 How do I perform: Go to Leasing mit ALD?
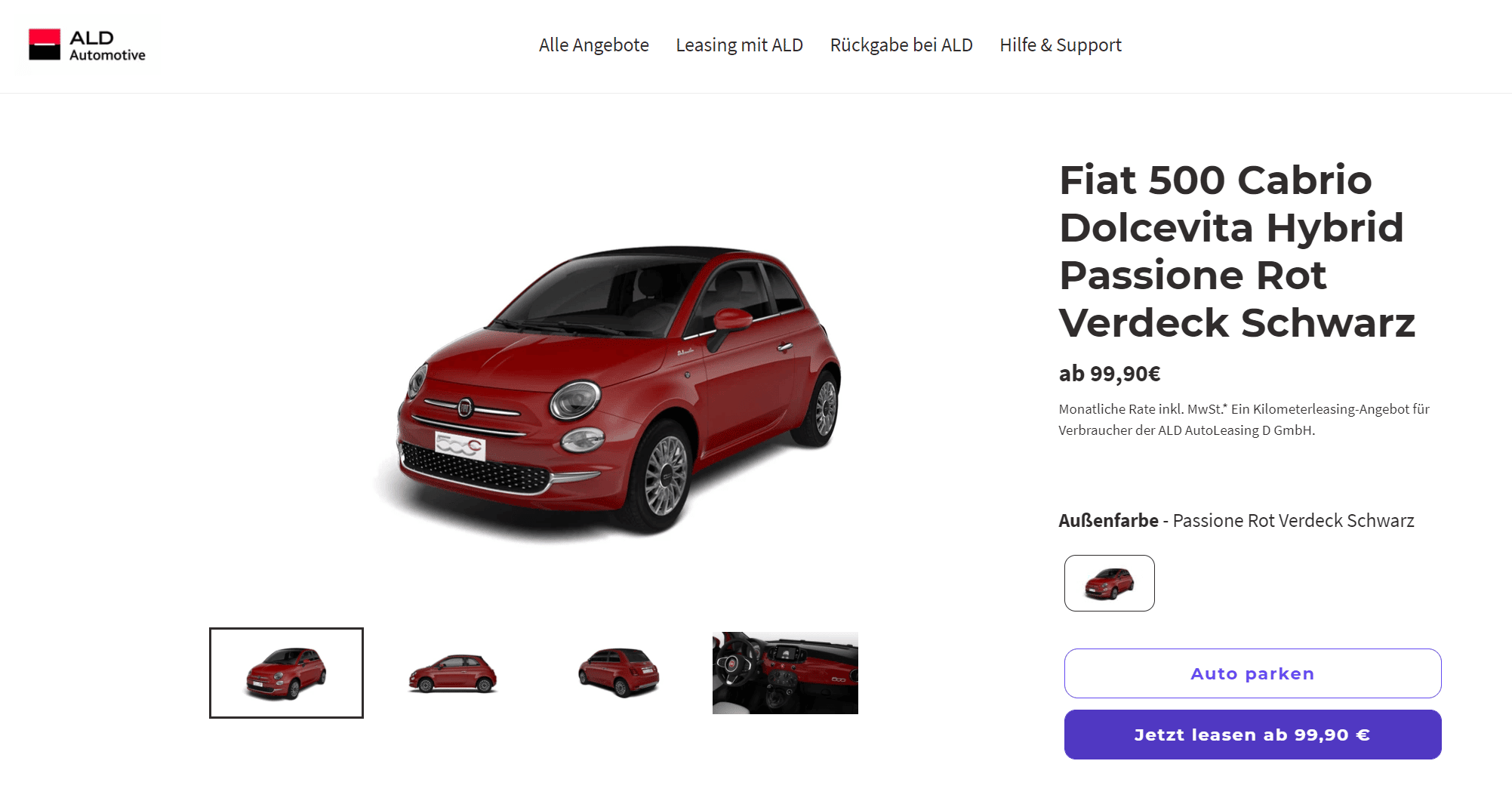coord(739,45)
